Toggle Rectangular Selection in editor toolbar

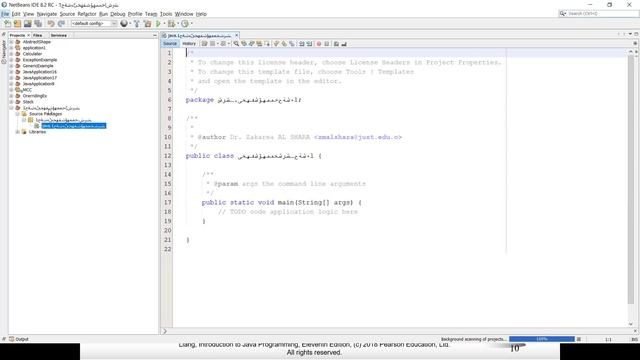click(267, 44)
